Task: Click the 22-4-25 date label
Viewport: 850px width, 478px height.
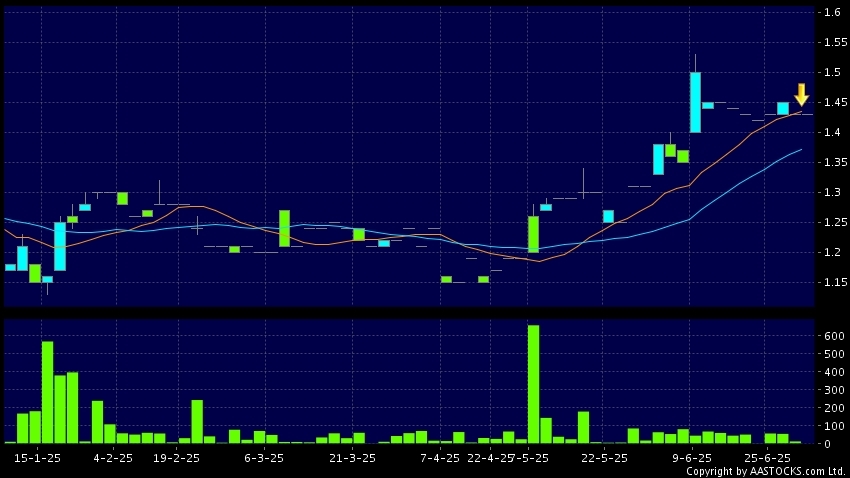Action: coord(490,458)
